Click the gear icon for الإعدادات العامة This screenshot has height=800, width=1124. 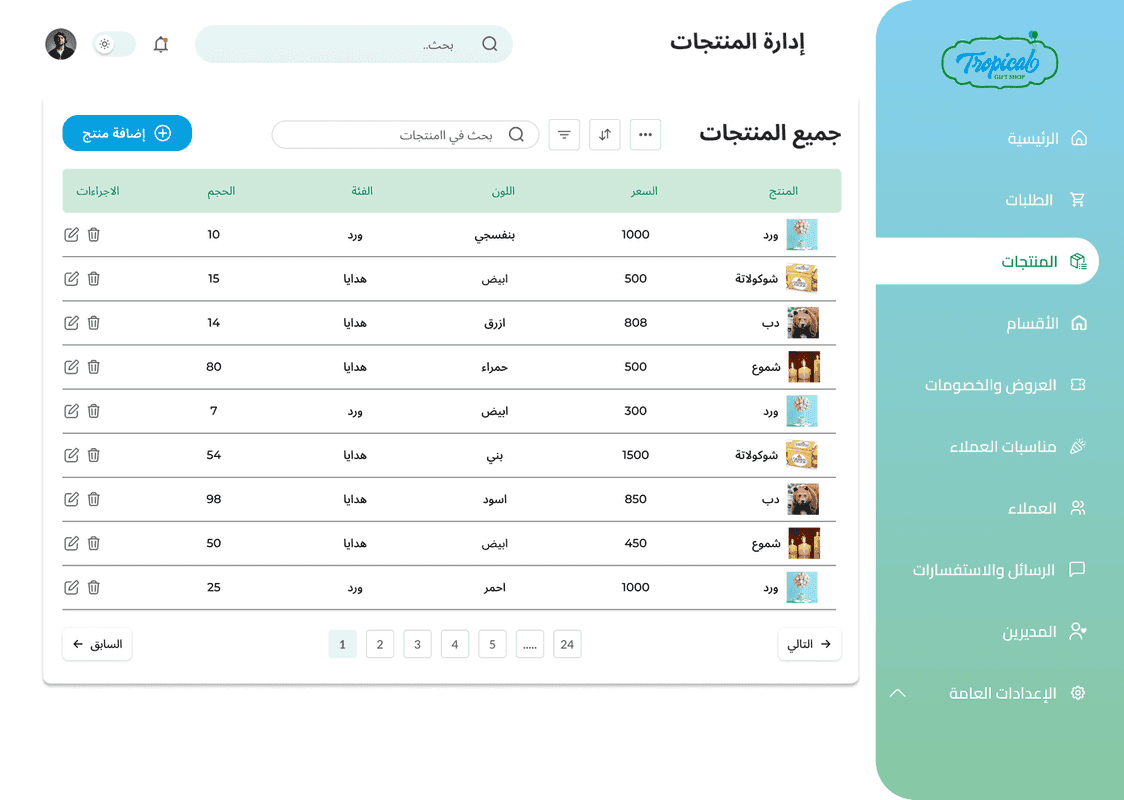point(1077,692)
